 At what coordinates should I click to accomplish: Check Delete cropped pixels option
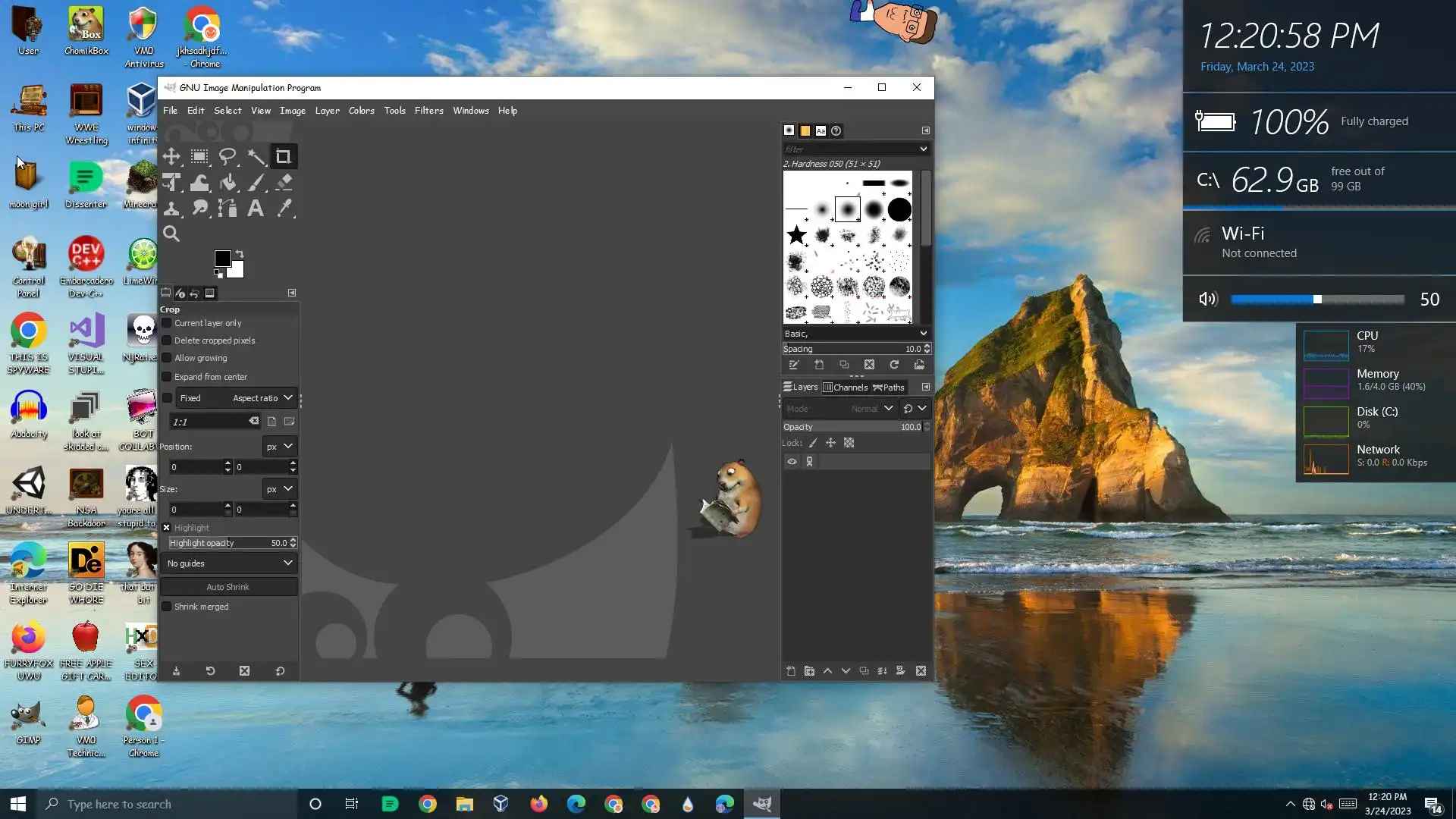(x=167, y=340)
